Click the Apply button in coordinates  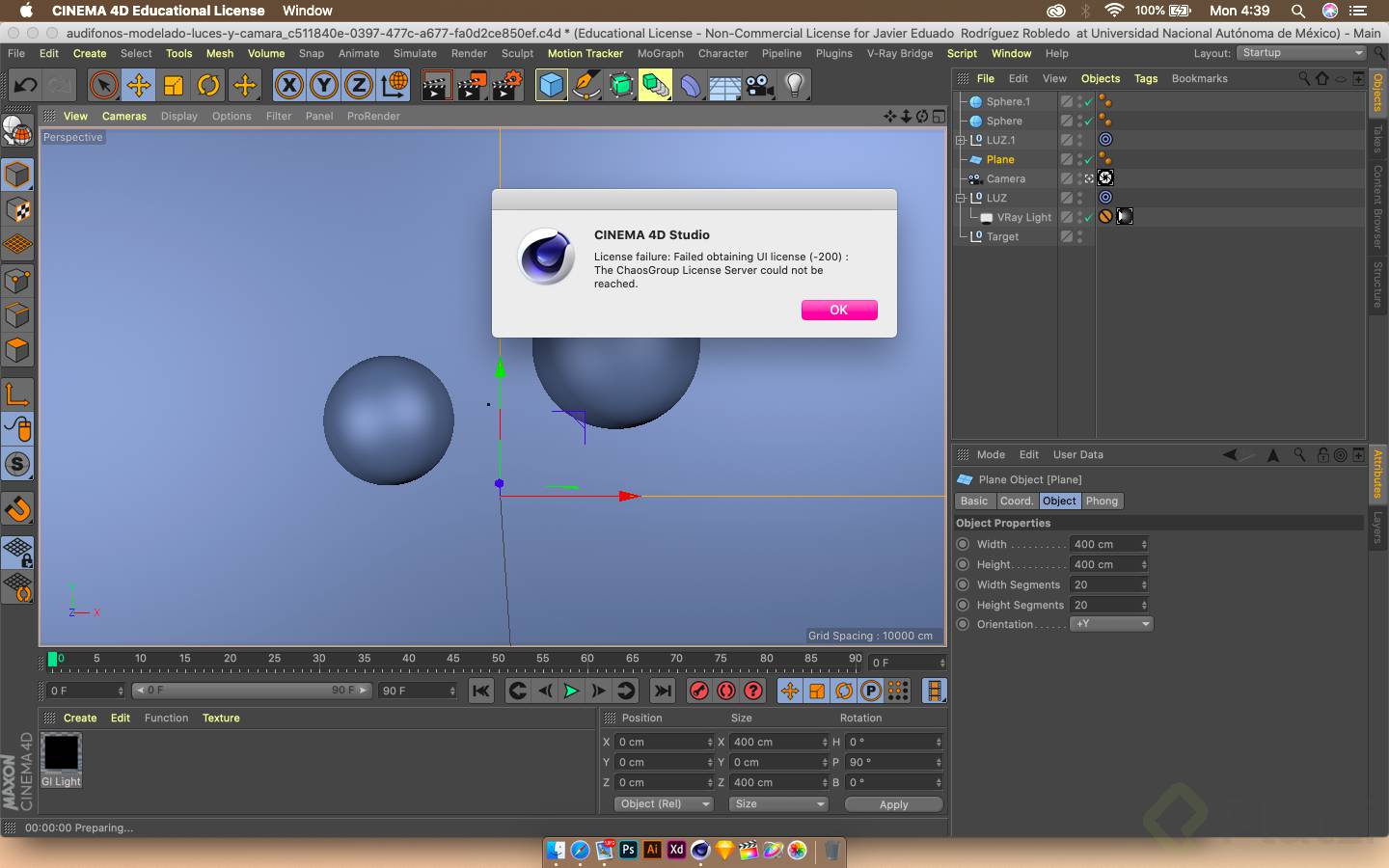pyautogui.click(x=894, y=804)
